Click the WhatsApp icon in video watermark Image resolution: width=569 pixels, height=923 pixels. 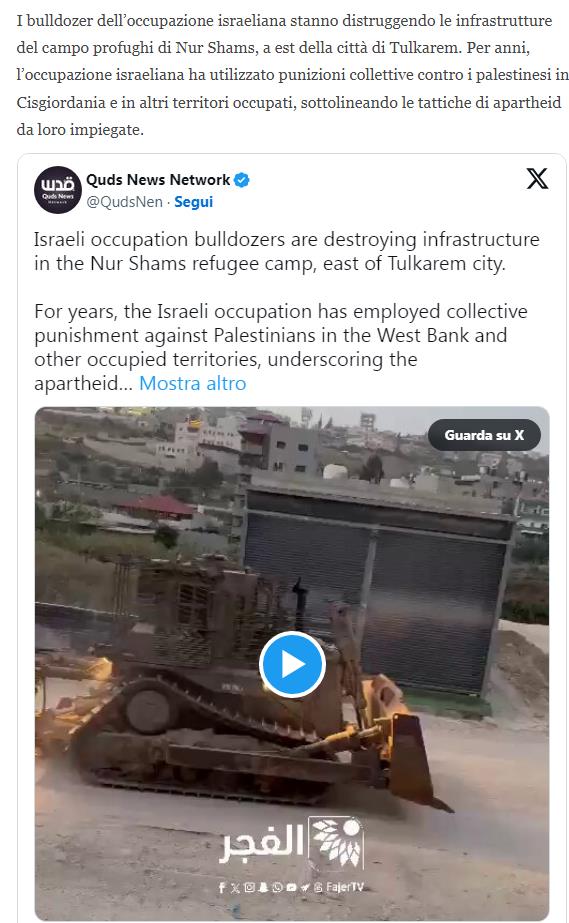[277, 887]
